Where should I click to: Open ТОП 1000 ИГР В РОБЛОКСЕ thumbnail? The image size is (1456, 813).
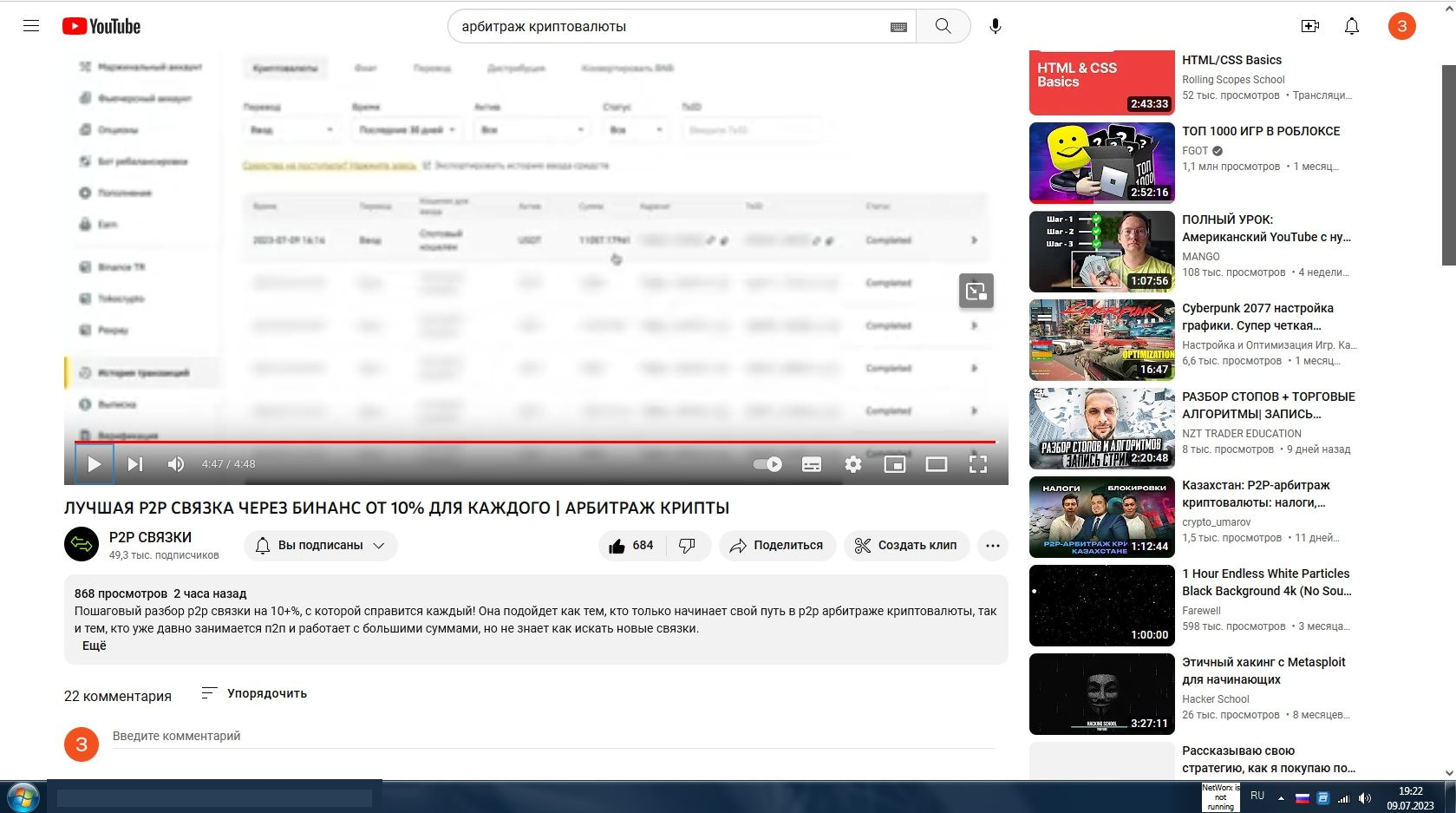pyautogui.click(x=1101, y=163)
